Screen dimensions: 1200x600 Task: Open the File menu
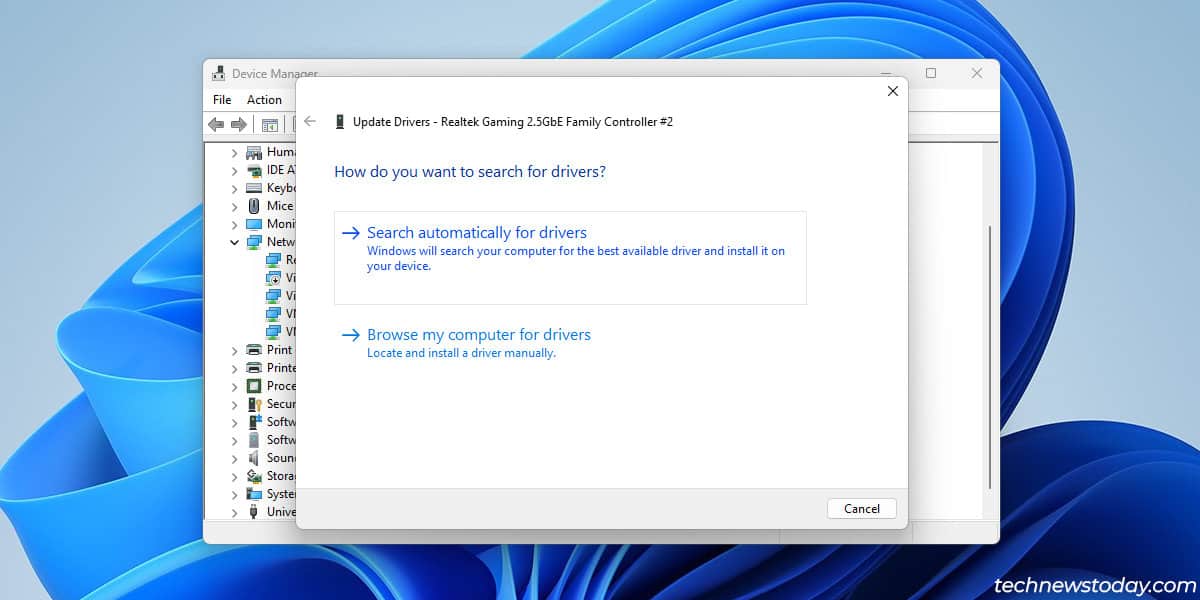click(222, 100)
